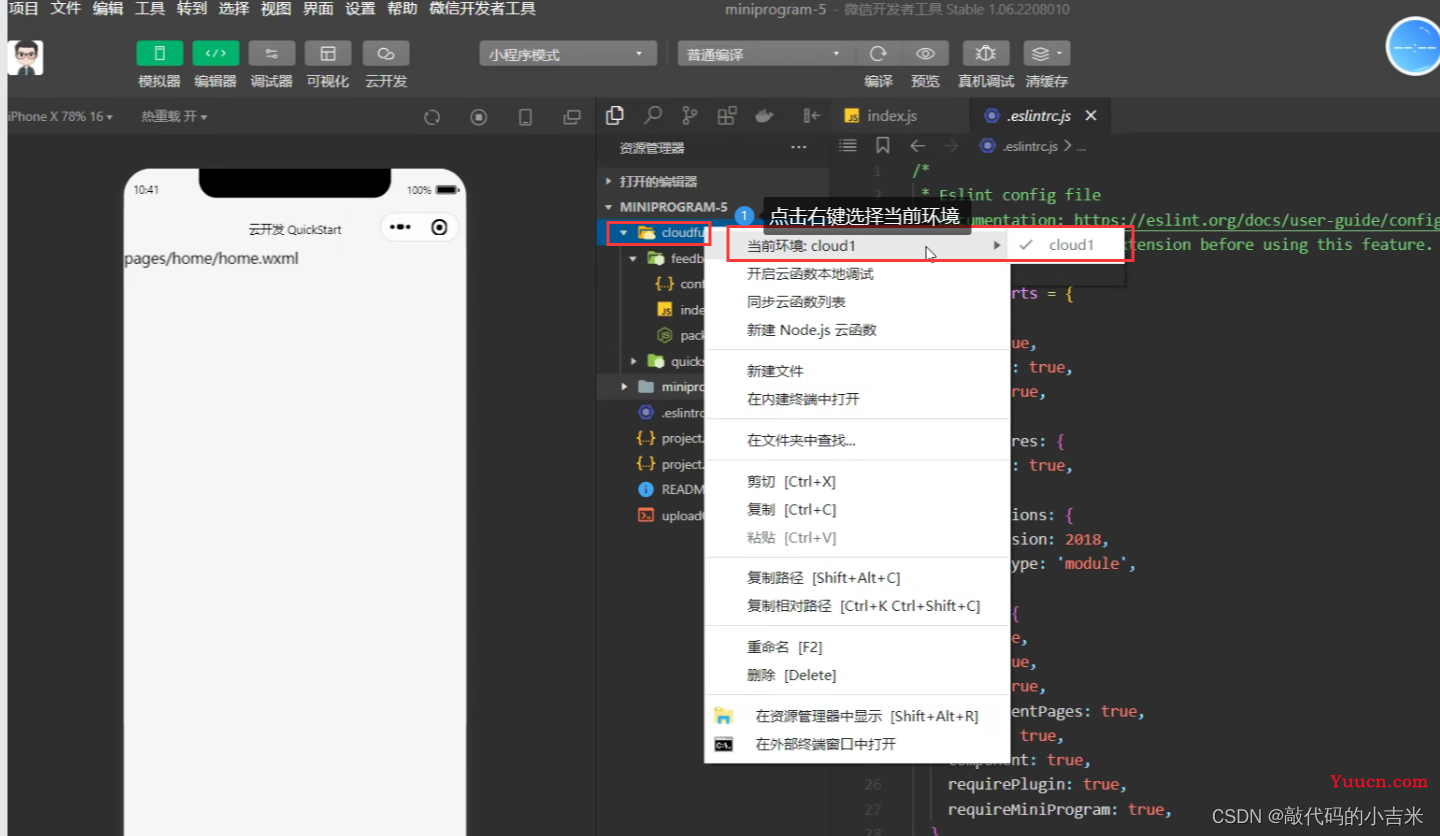Expand the quicks... cloud function folder
This screenshot has height=836, width=1440.
633,361
